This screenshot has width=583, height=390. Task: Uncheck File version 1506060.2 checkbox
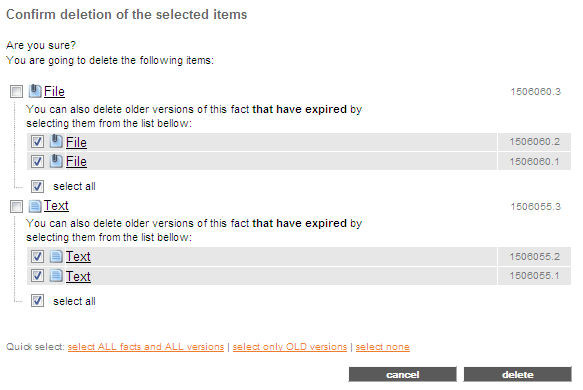click(x=37, y=142)
